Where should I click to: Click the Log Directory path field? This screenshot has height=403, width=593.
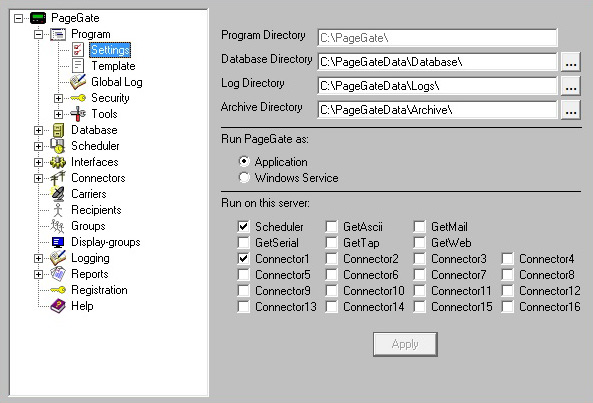click(437, 86)
